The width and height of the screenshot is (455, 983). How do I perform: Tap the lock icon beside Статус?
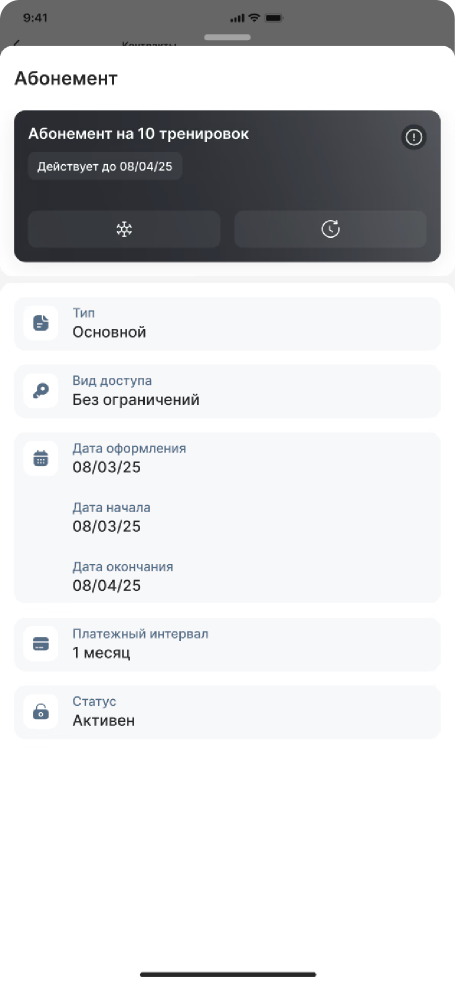coord(41,712)
